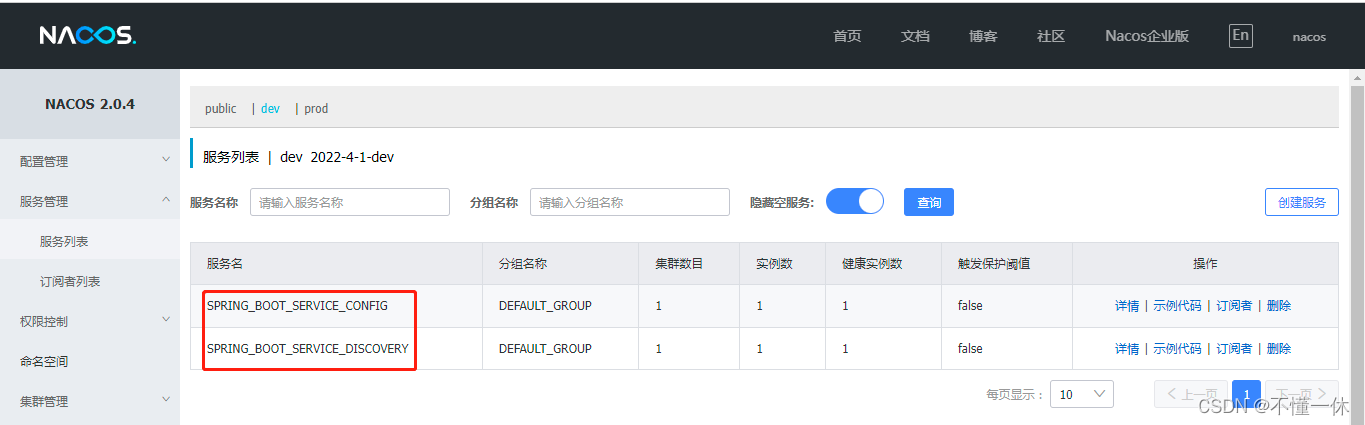Open 详情 for SPRING_BOOT_SERVICE_DISCOVERY
1365x425 pixels.
tap(1127, 349)
